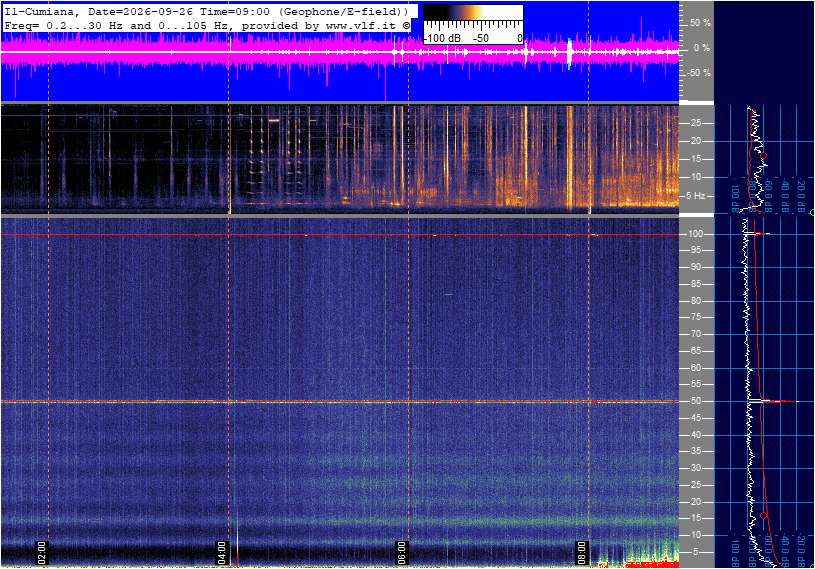The height and width of the screenshot is (569, 815).
Task: Click the 25 Hz tick on geophone axis
Action: 695,123
